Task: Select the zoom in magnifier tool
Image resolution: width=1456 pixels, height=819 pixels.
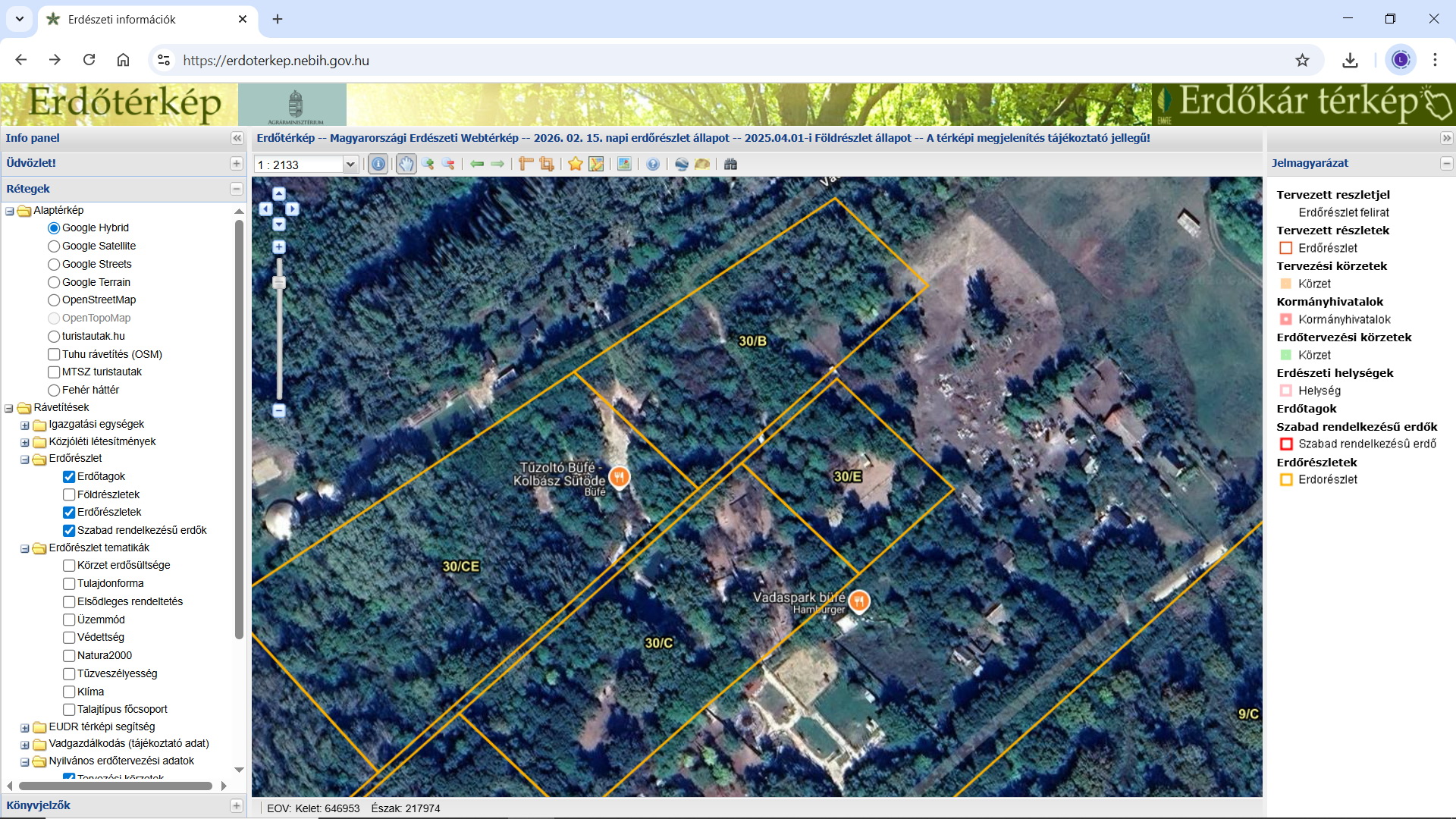Action: (428, 164)
